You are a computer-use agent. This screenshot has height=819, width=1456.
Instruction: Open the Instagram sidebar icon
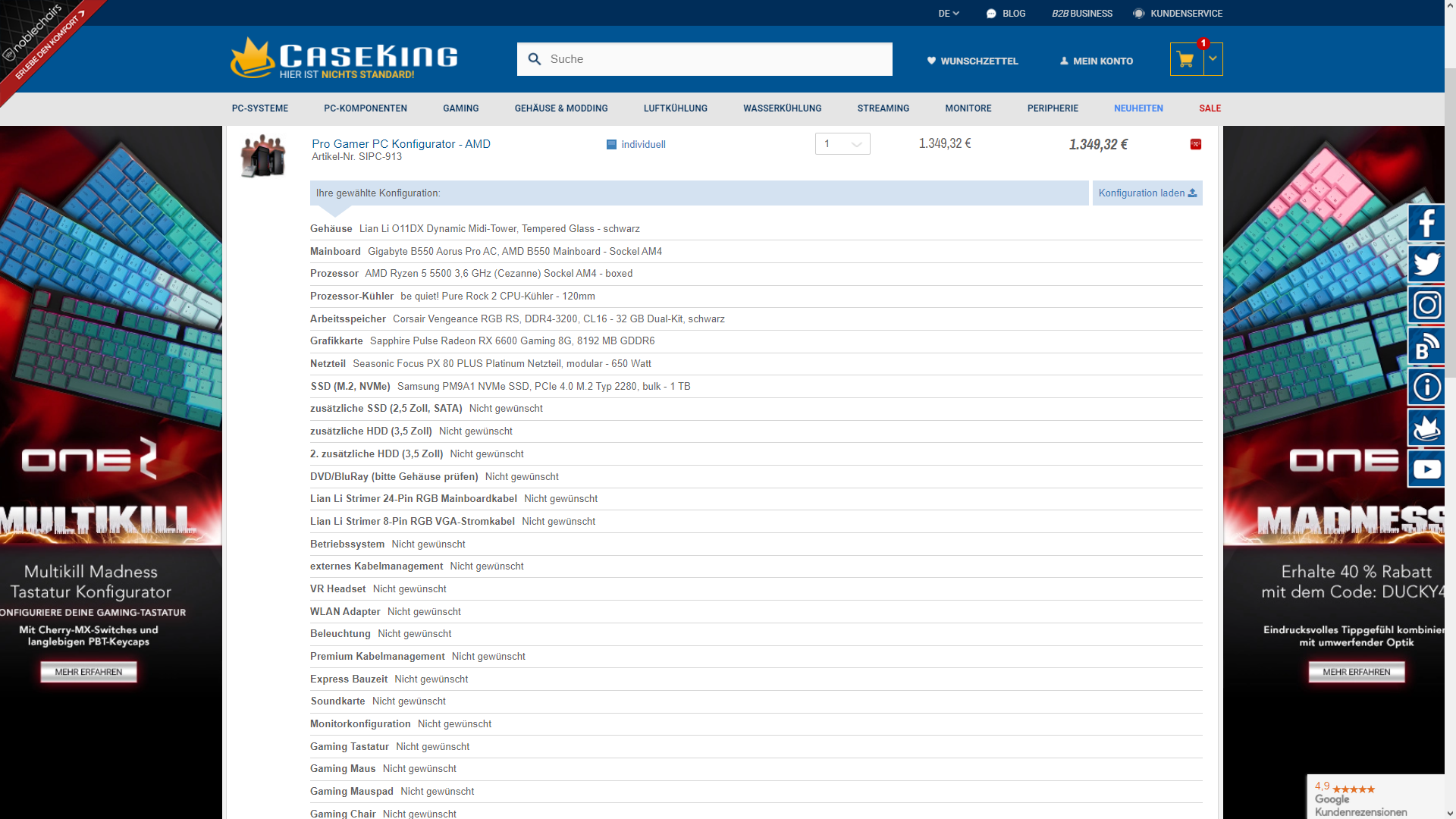click(1426, 305)
